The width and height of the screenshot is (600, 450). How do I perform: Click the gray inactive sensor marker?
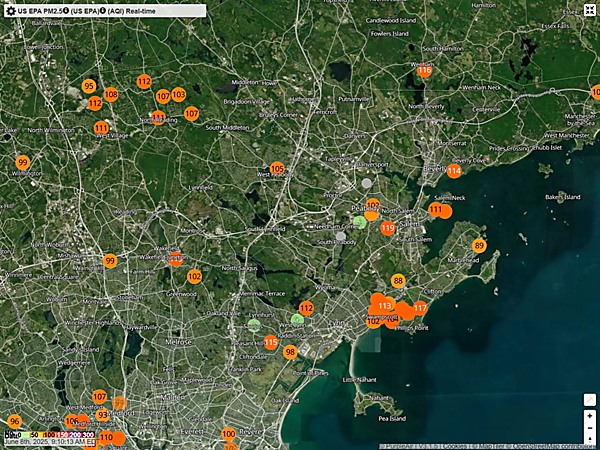point(366,184)
